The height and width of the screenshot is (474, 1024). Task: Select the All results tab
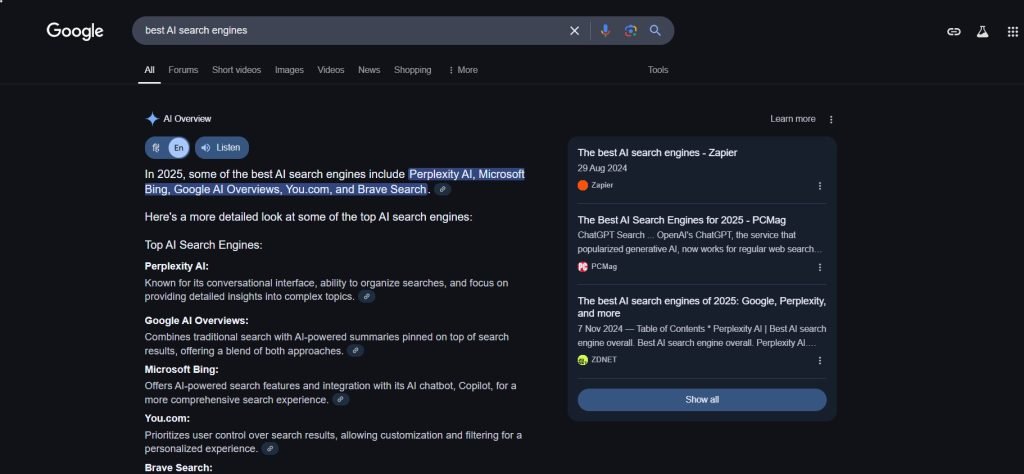pos(150,70)
